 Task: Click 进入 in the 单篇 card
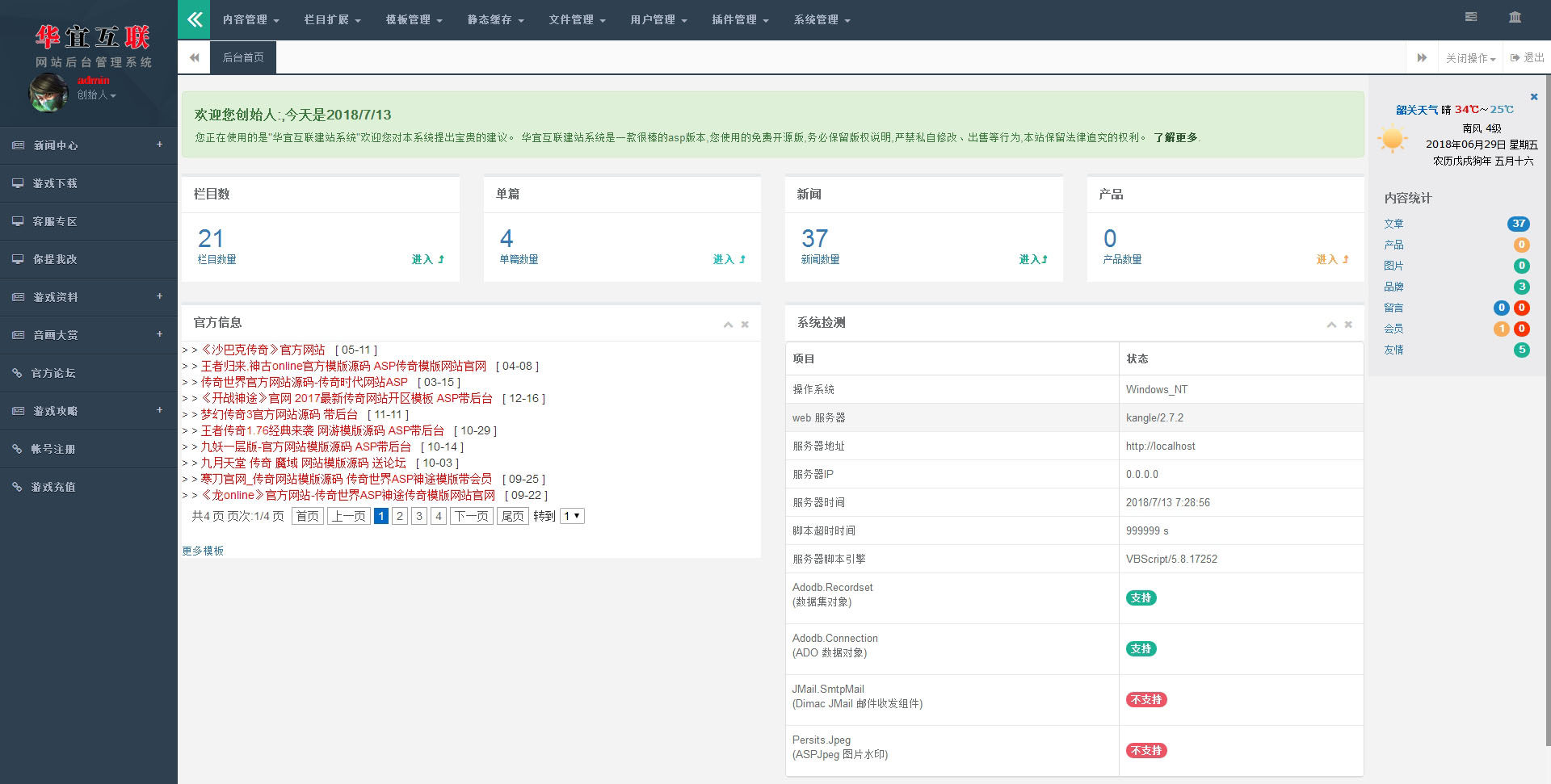point(729,259)
